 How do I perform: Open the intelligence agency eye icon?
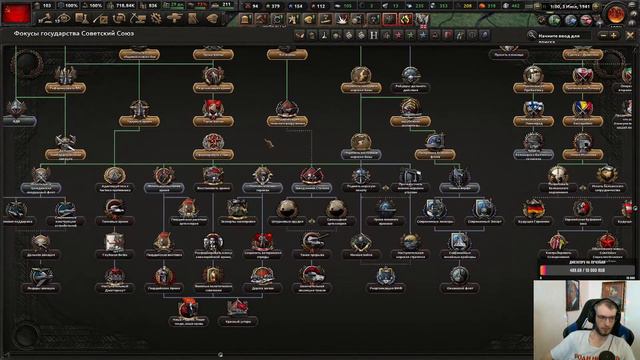[x=64, y=18]
